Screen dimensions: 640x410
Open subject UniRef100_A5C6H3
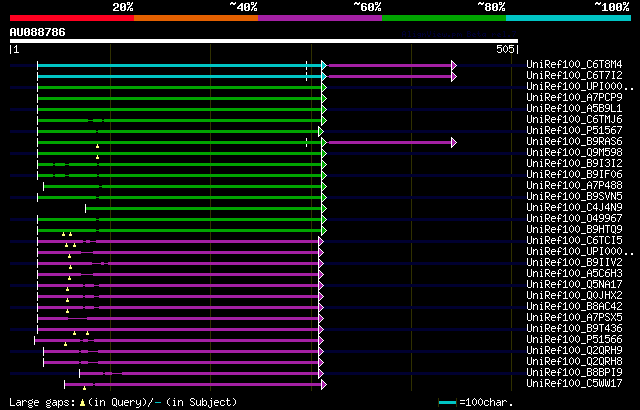coord(574,274)
